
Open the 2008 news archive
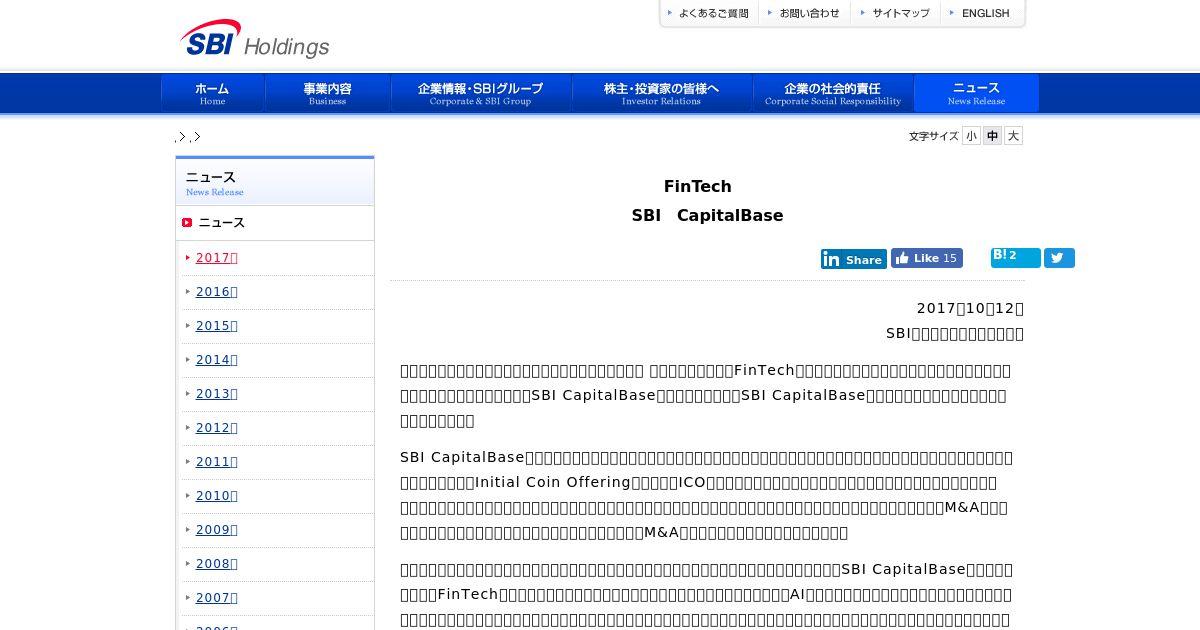216,564
